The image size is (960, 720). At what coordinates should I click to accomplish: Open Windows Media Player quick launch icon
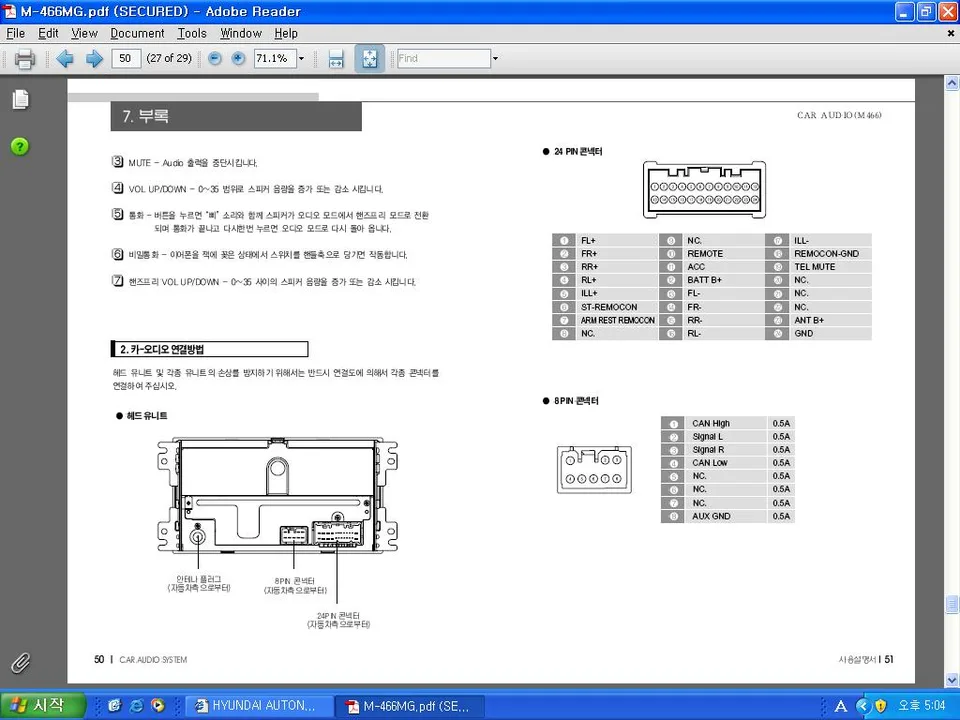pos(158,706)
